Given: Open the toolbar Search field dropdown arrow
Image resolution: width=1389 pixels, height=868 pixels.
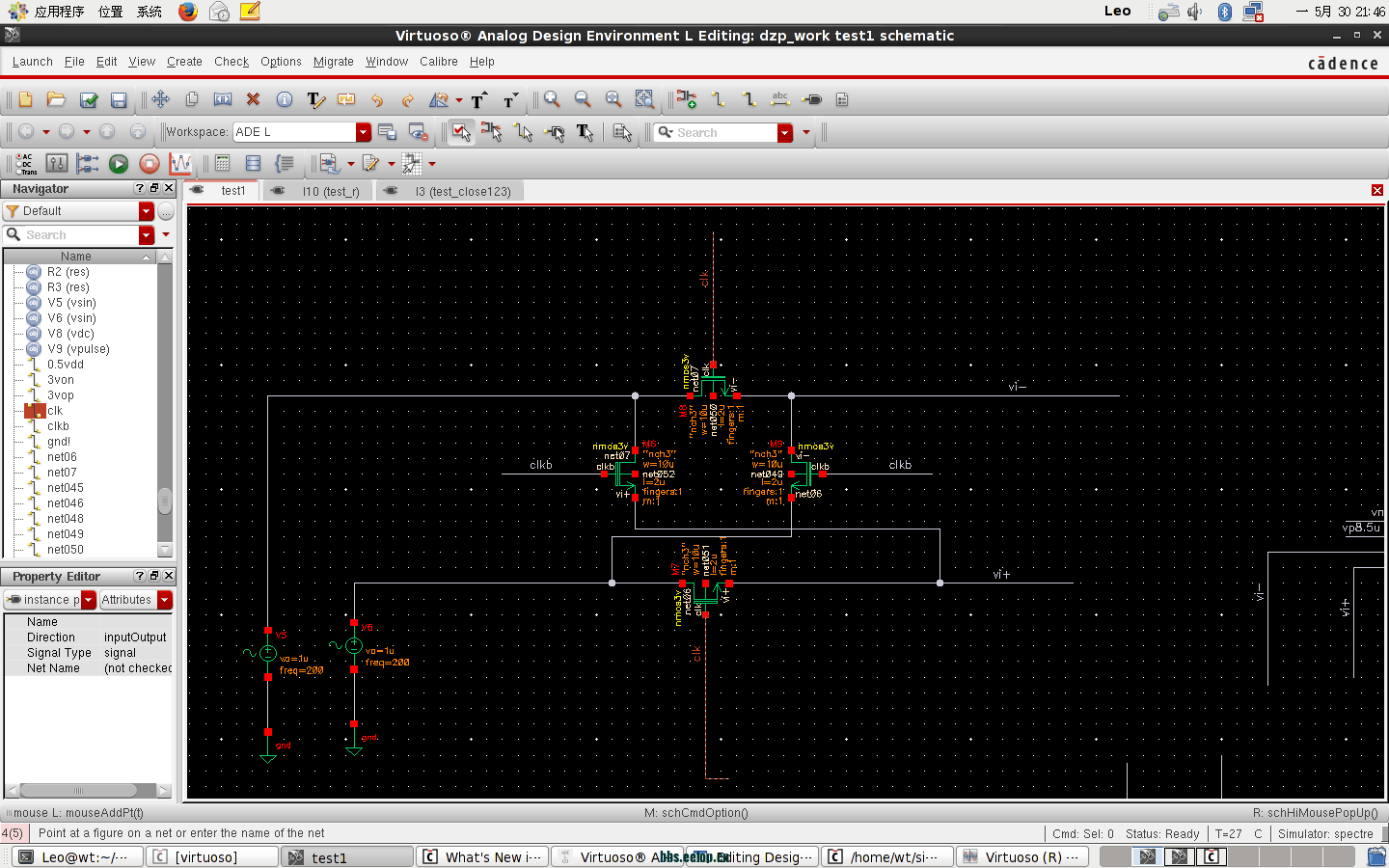Looking at the screenshot, I should [x=785, y=133].
